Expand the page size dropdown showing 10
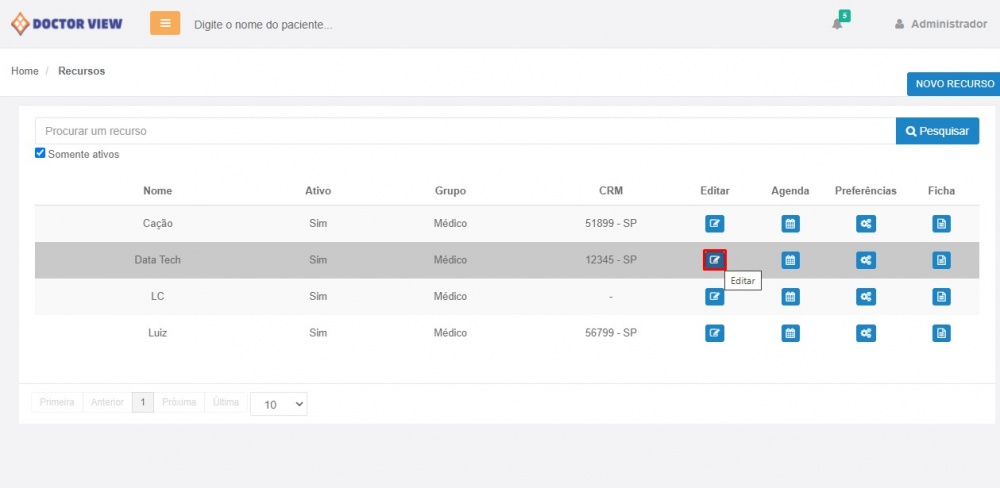This screenshot has width=1000, height=488. coord(279,404)
